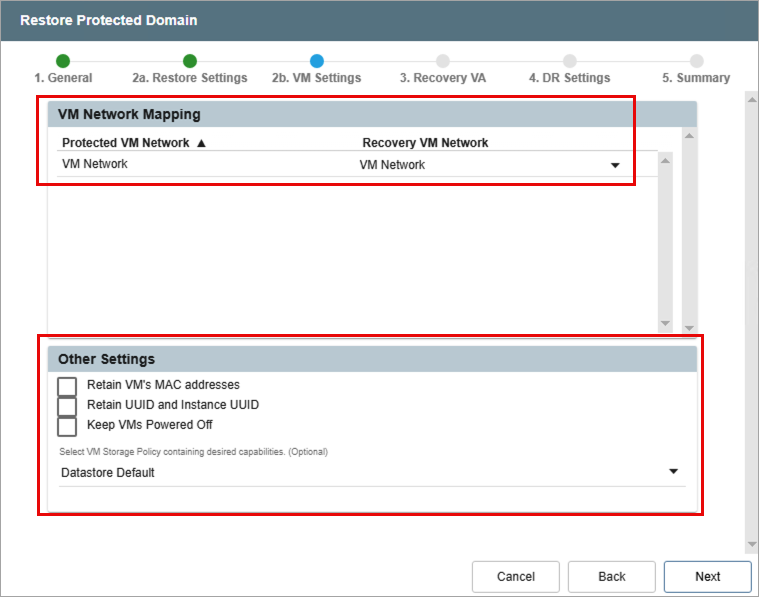The width and height of the screenshot is (759, 597).
Task: Go to the 1. General step label
Action: pyautogui.click(x=63, y=78)
